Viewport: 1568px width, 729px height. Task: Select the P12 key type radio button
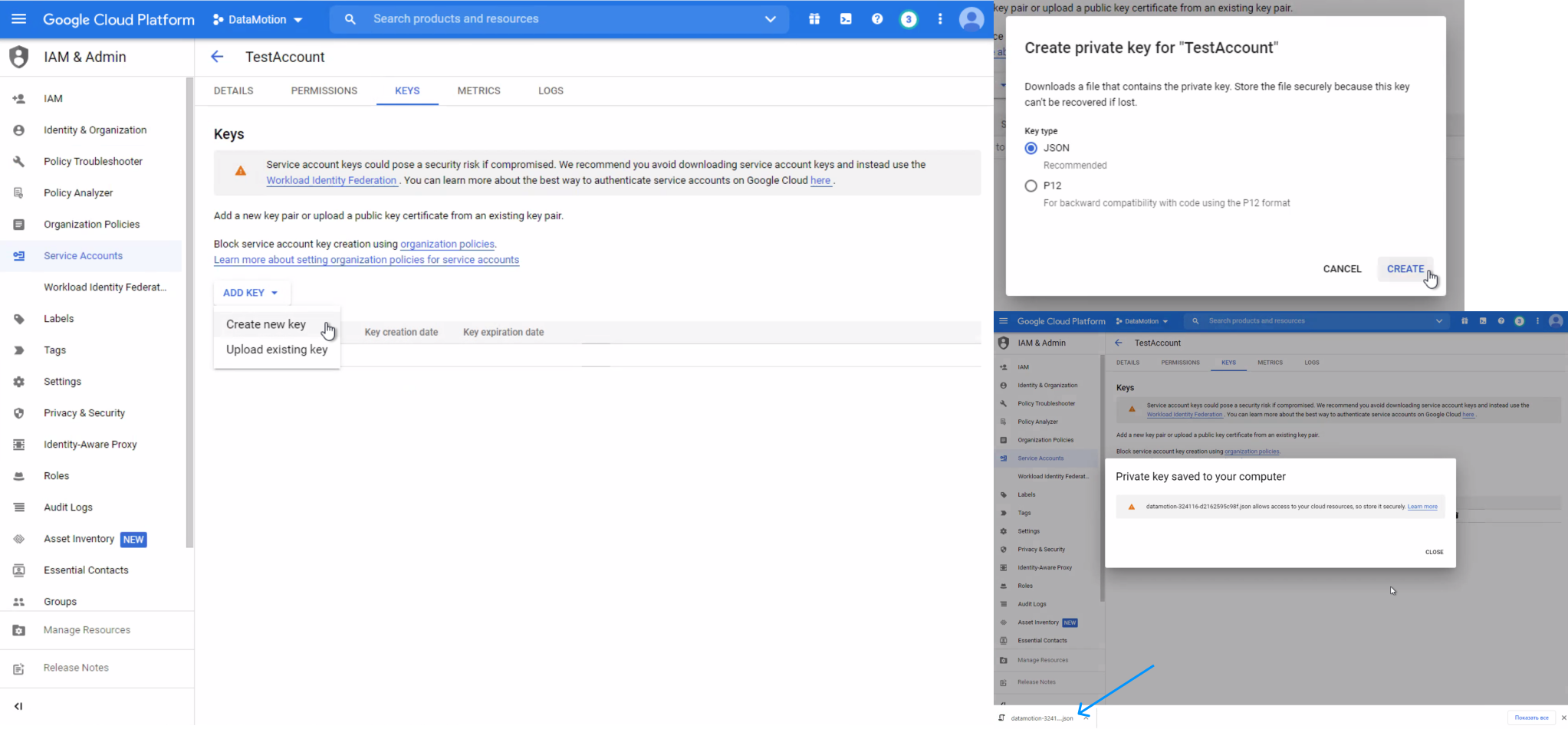point(1031,186)
